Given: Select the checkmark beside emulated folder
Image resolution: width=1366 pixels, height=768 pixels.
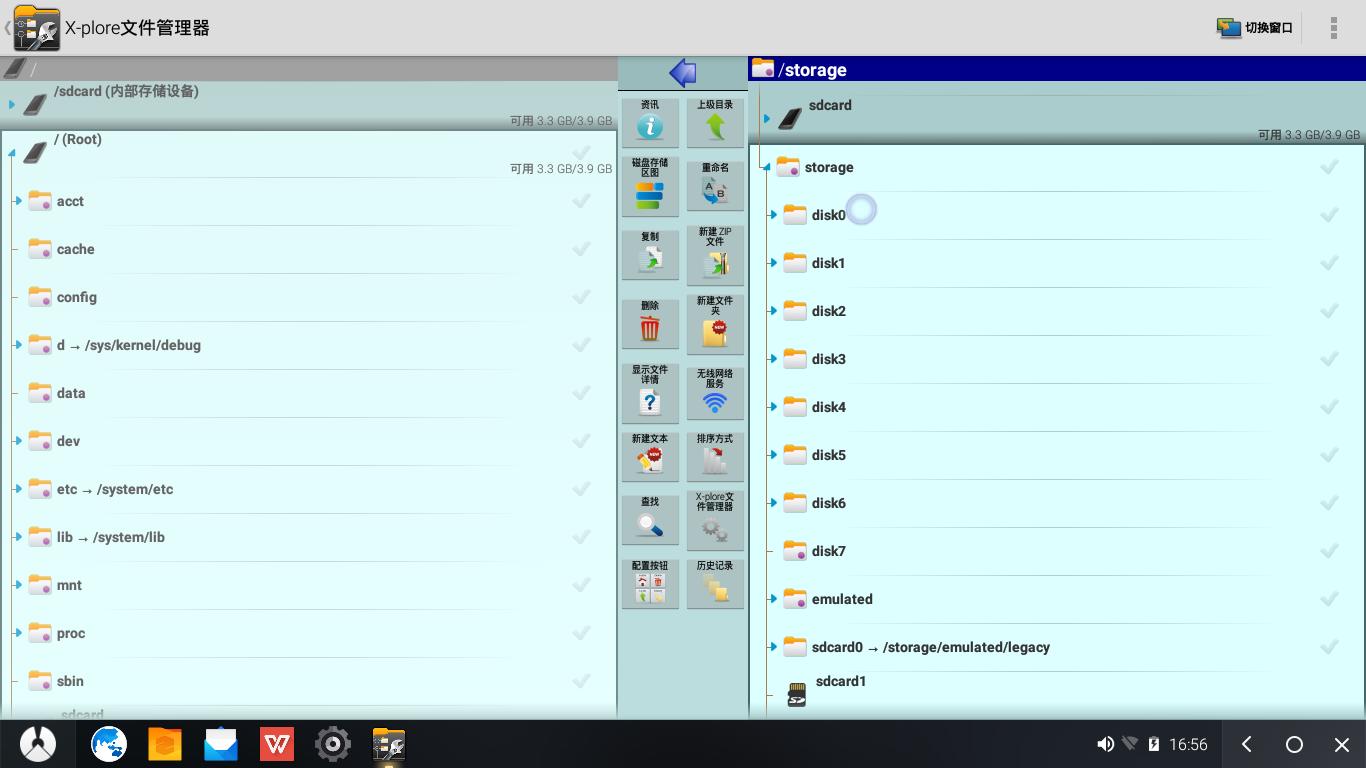Looking at the screenshot, I should pyautogui.click(x=1329, y=599).
